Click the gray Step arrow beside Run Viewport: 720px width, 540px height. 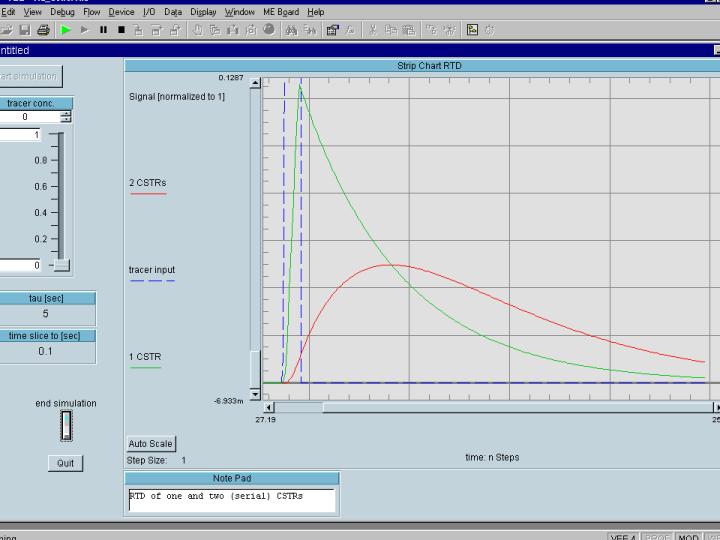(x=85, y=30)
